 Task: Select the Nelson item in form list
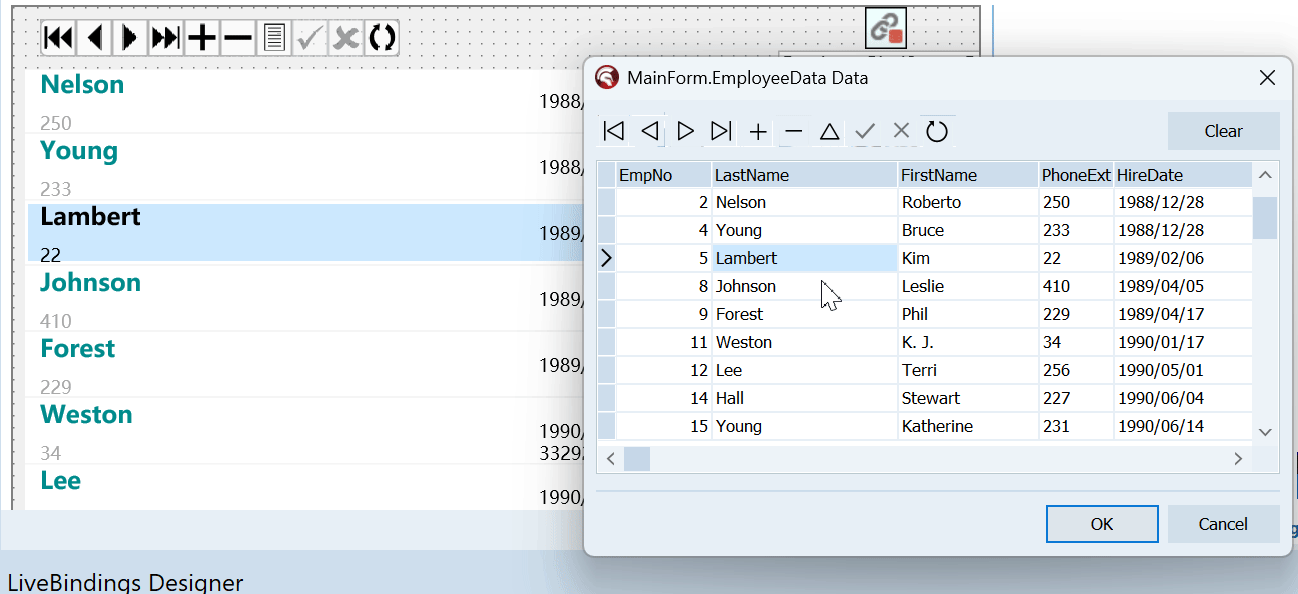coord(305,101)
